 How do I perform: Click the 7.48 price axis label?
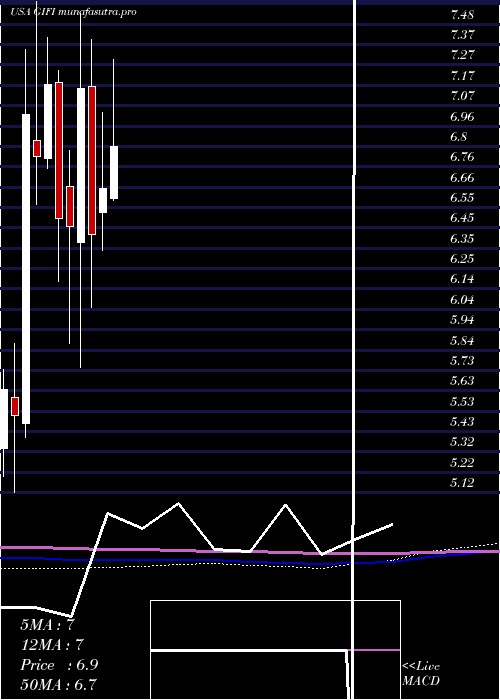click(x=462, y=15)
